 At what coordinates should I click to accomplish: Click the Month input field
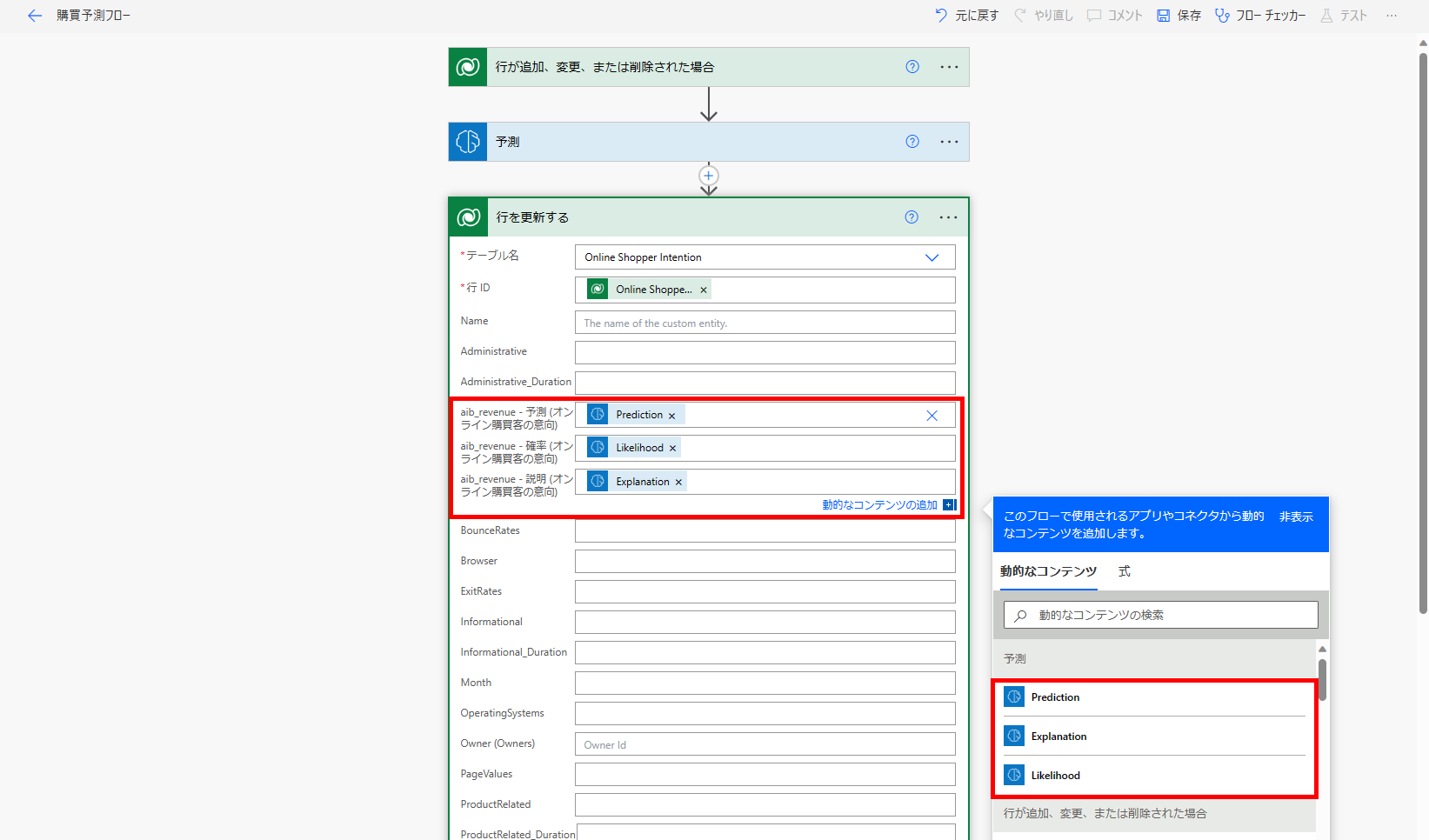765,683
